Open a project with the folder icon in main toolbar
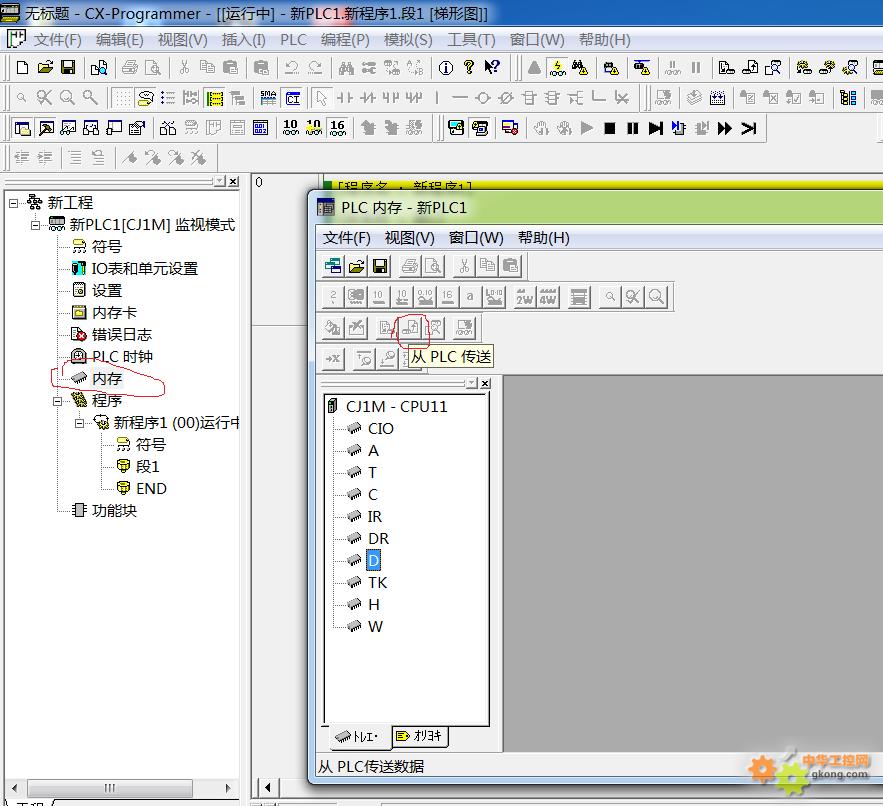The width and height of the screenshot is (883, 806). [45, 68]
